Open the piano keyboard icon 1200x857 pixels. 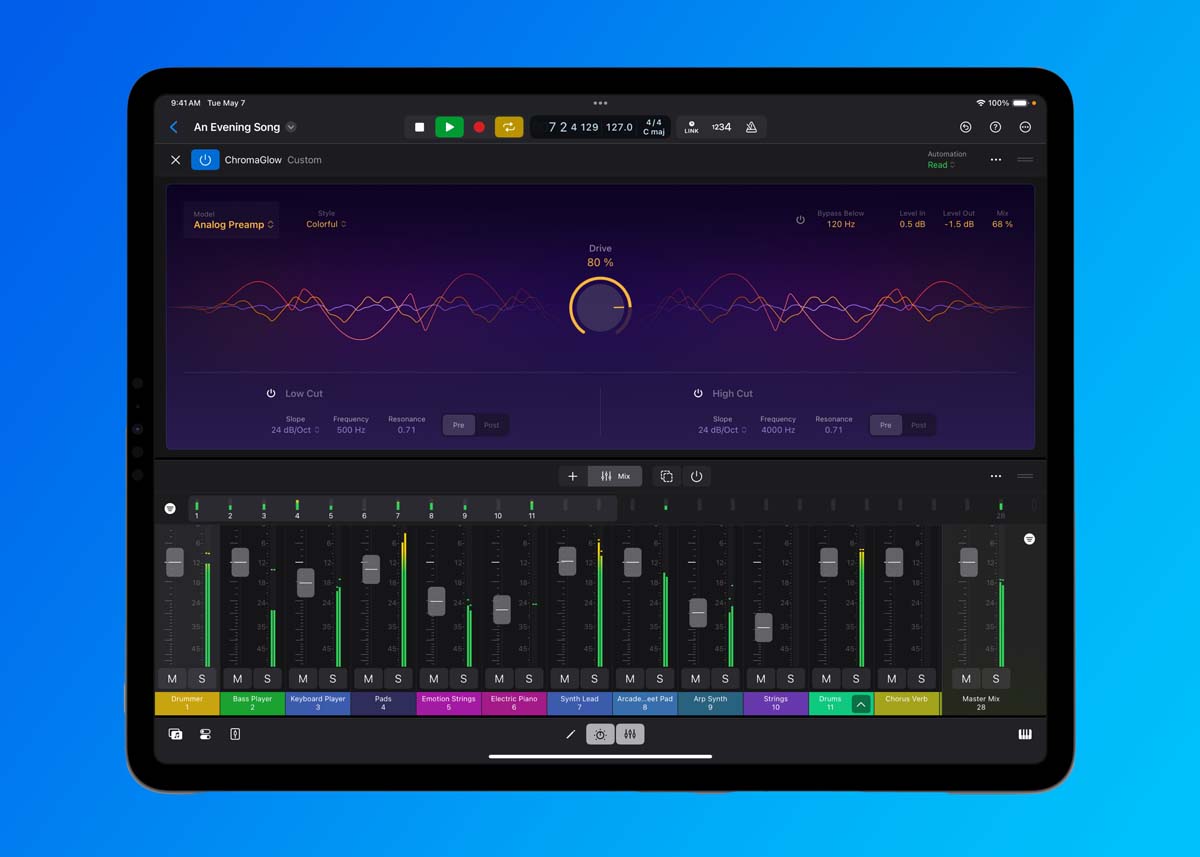point(1025,734)
